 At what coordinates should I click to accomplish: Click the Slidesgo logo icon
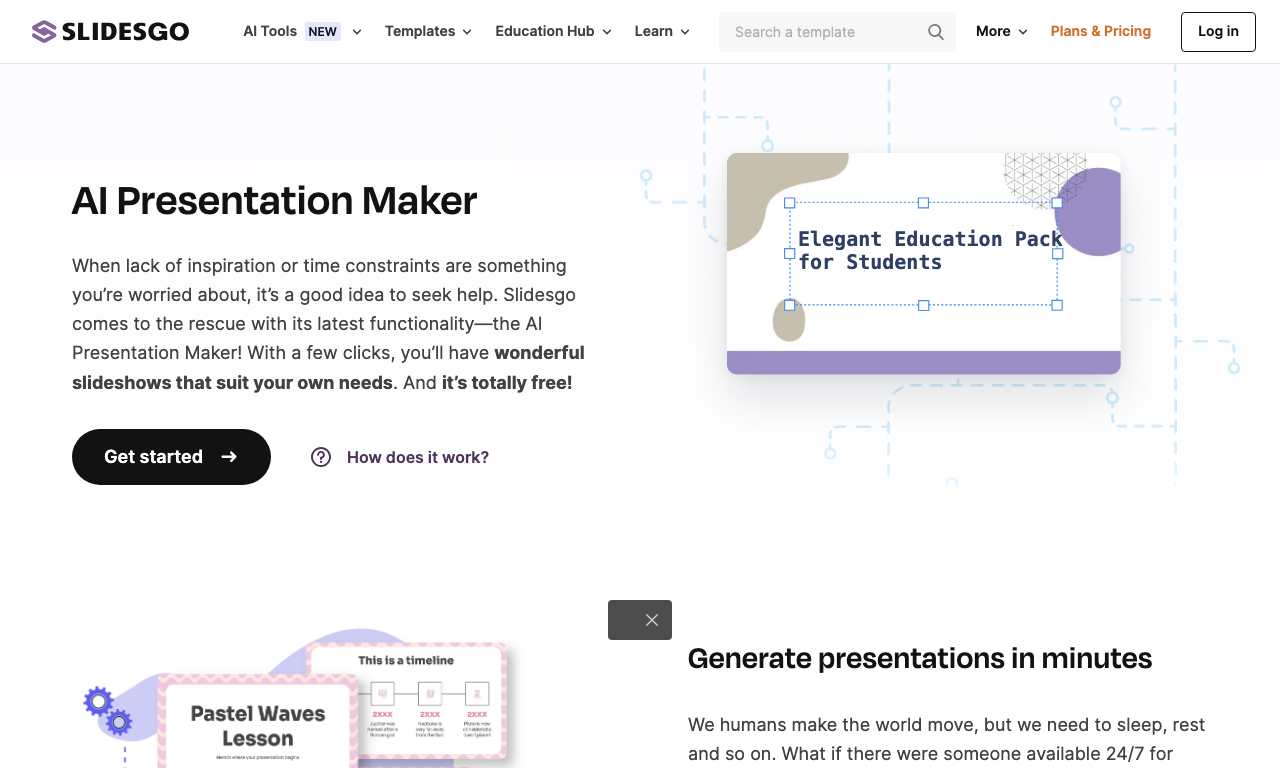pos(43,32)
